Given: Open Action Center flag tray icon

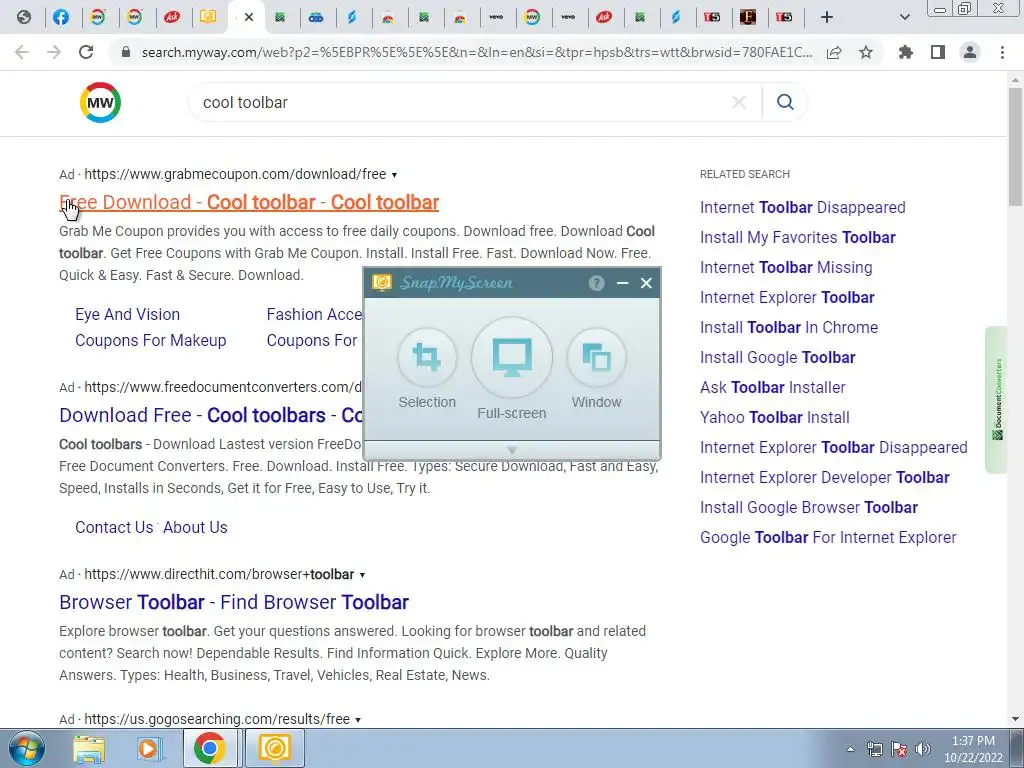Looking at the screenshot, I should (x=899, y=749).
